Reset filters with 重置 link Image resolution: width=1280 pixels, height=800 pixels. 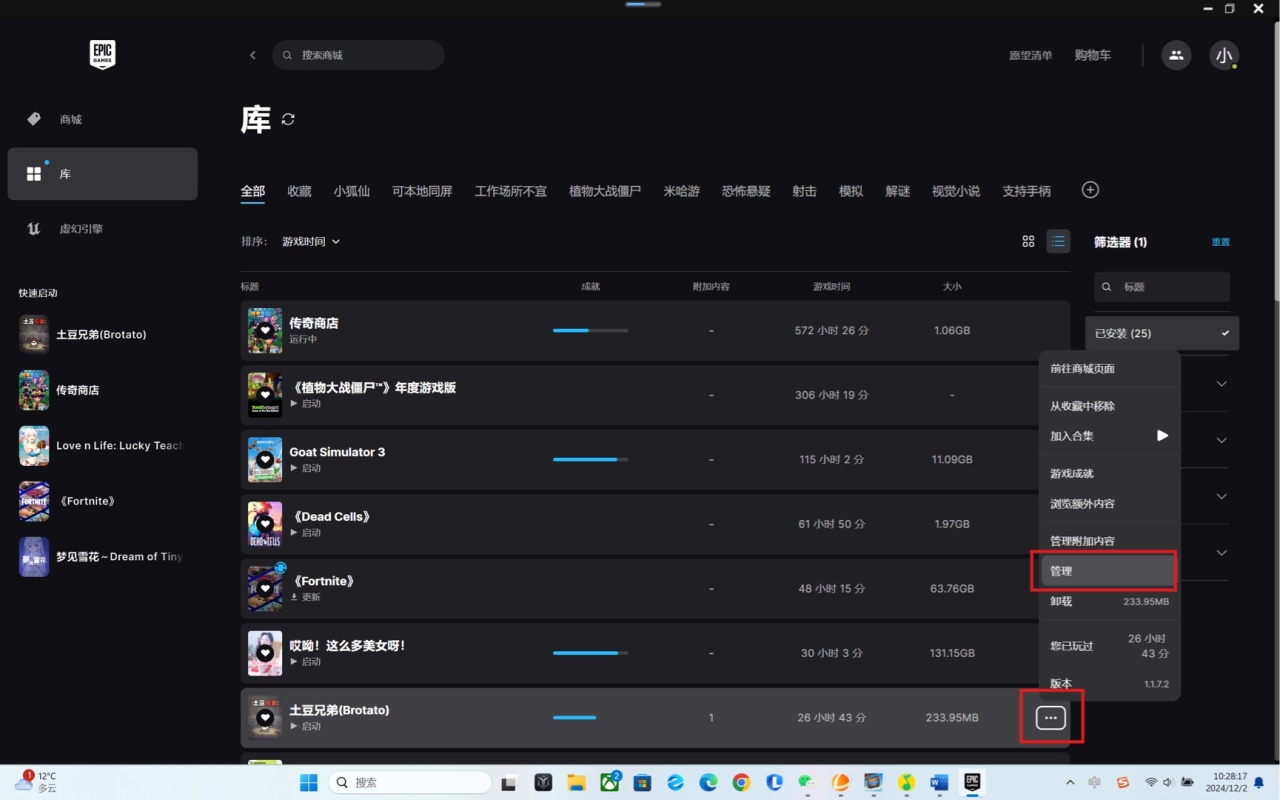(1221, 242)
